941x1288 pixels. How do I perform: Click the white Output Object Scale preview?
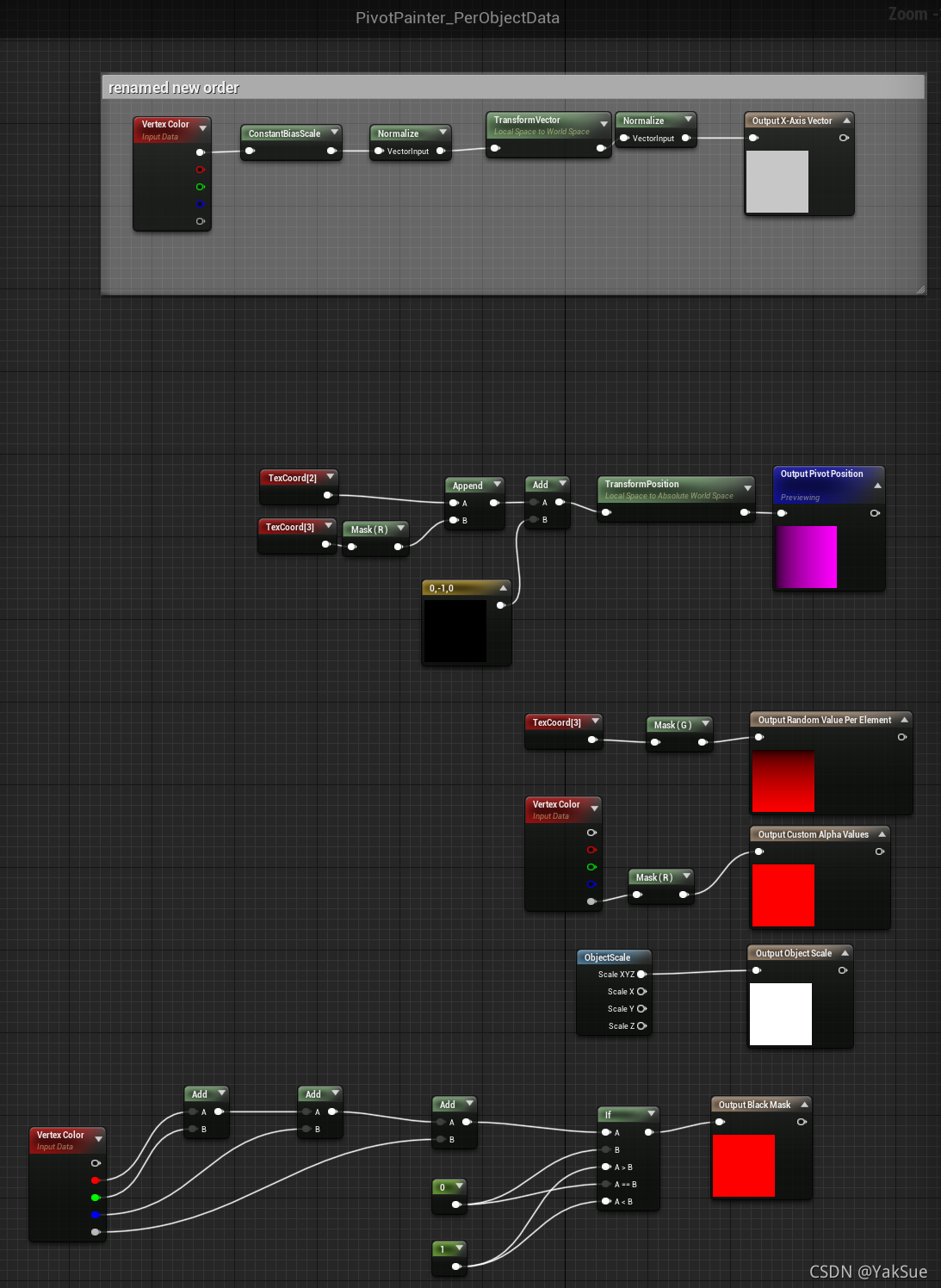pyautogui.click(x=781, y=1014)
